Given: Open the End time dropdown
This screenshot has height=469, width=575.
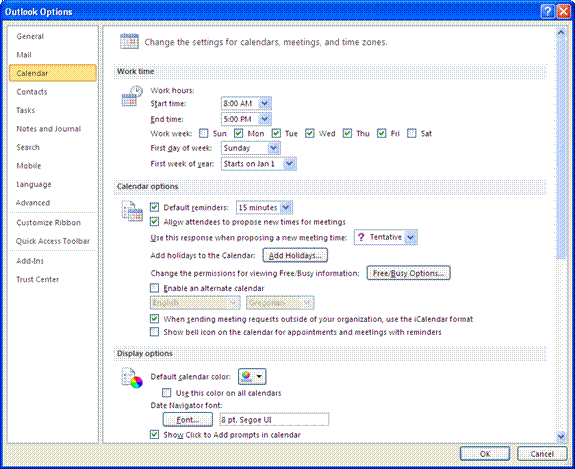Looking at the screenshot, I should (x=246, y=119).
